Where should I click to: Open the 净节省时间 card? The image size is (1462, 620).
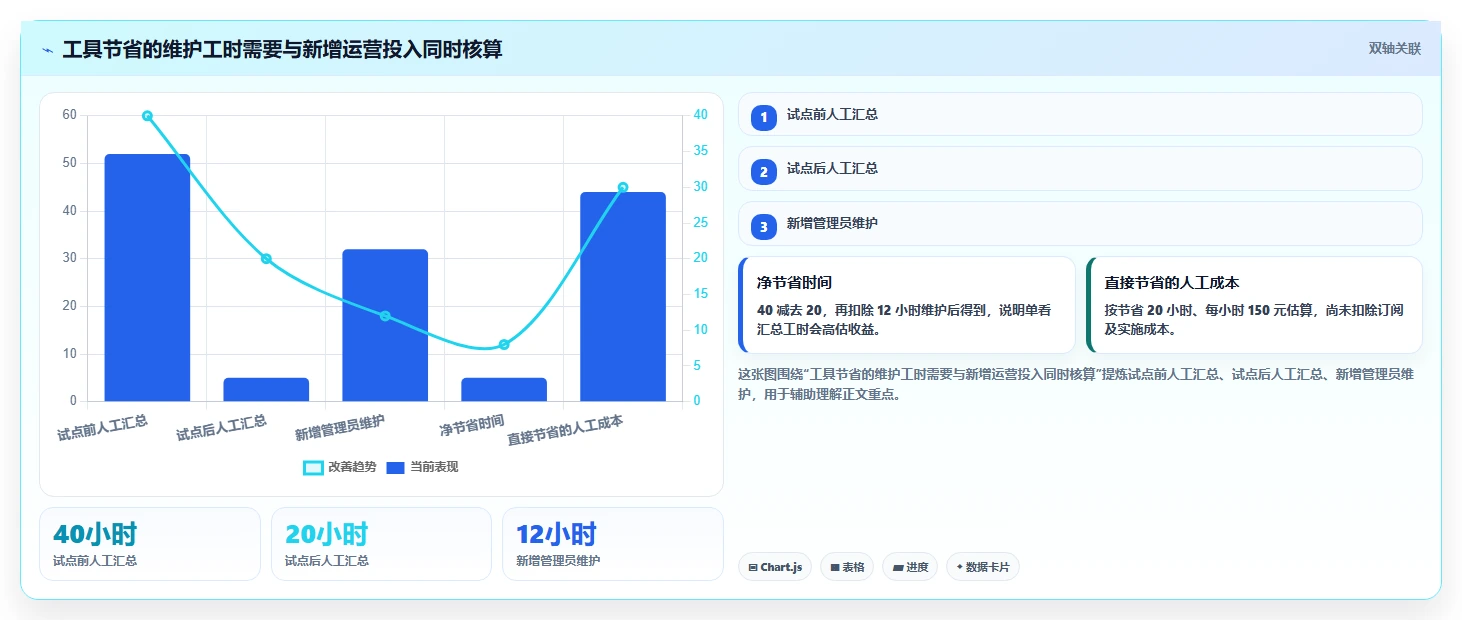(x=906, y=305)
